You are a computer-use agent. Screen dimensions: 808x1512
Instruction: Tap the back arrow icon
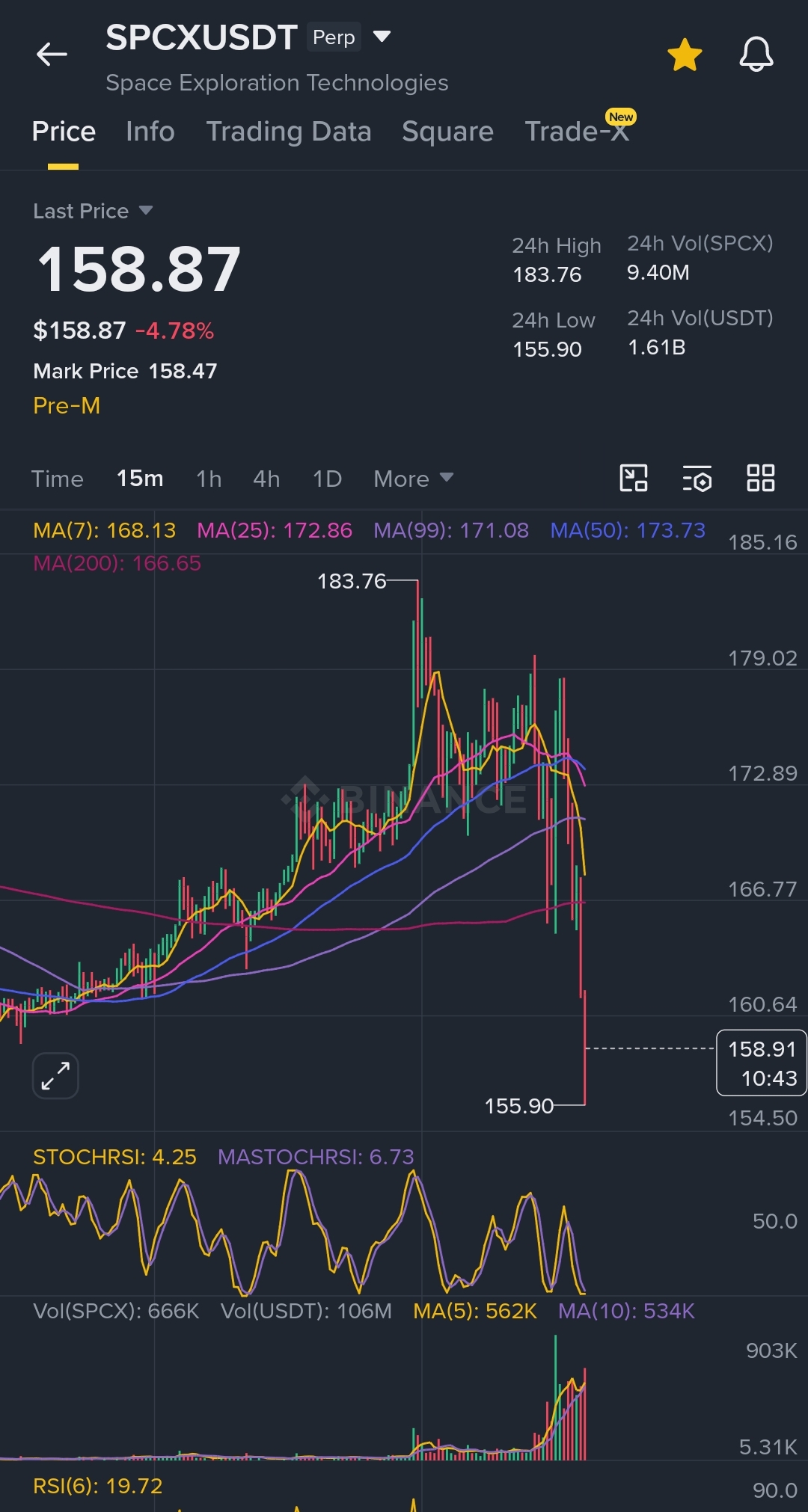(52, 54)
